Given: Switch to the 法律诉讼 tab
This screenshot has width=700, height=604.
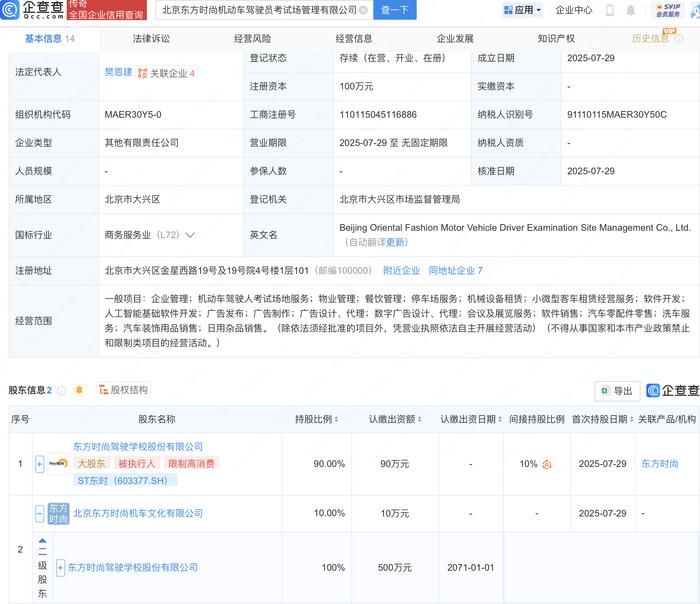Looking at the screenshot, I should pyautogui.click(x=151, y=39).
